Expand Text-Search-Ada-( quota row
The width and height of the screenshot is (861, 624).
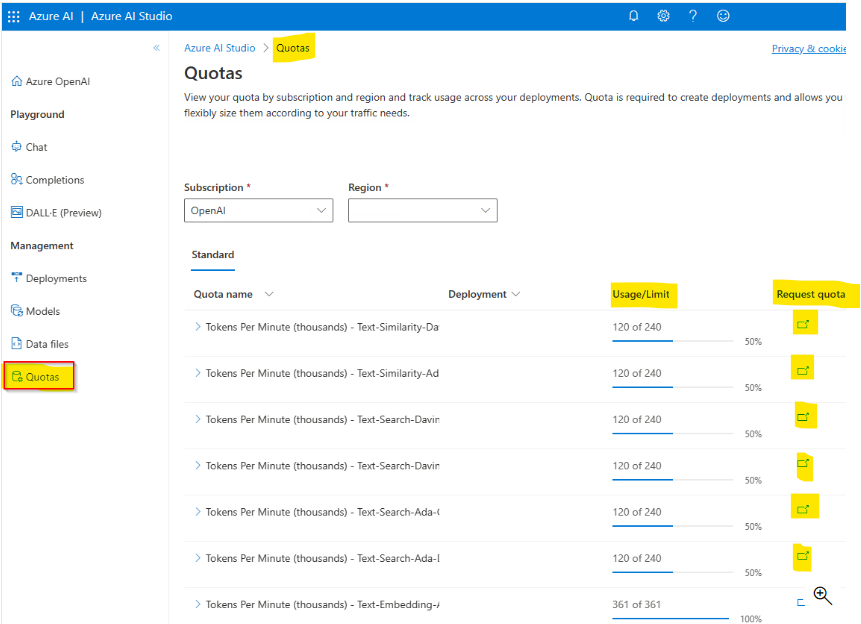[x=198, y=512]
